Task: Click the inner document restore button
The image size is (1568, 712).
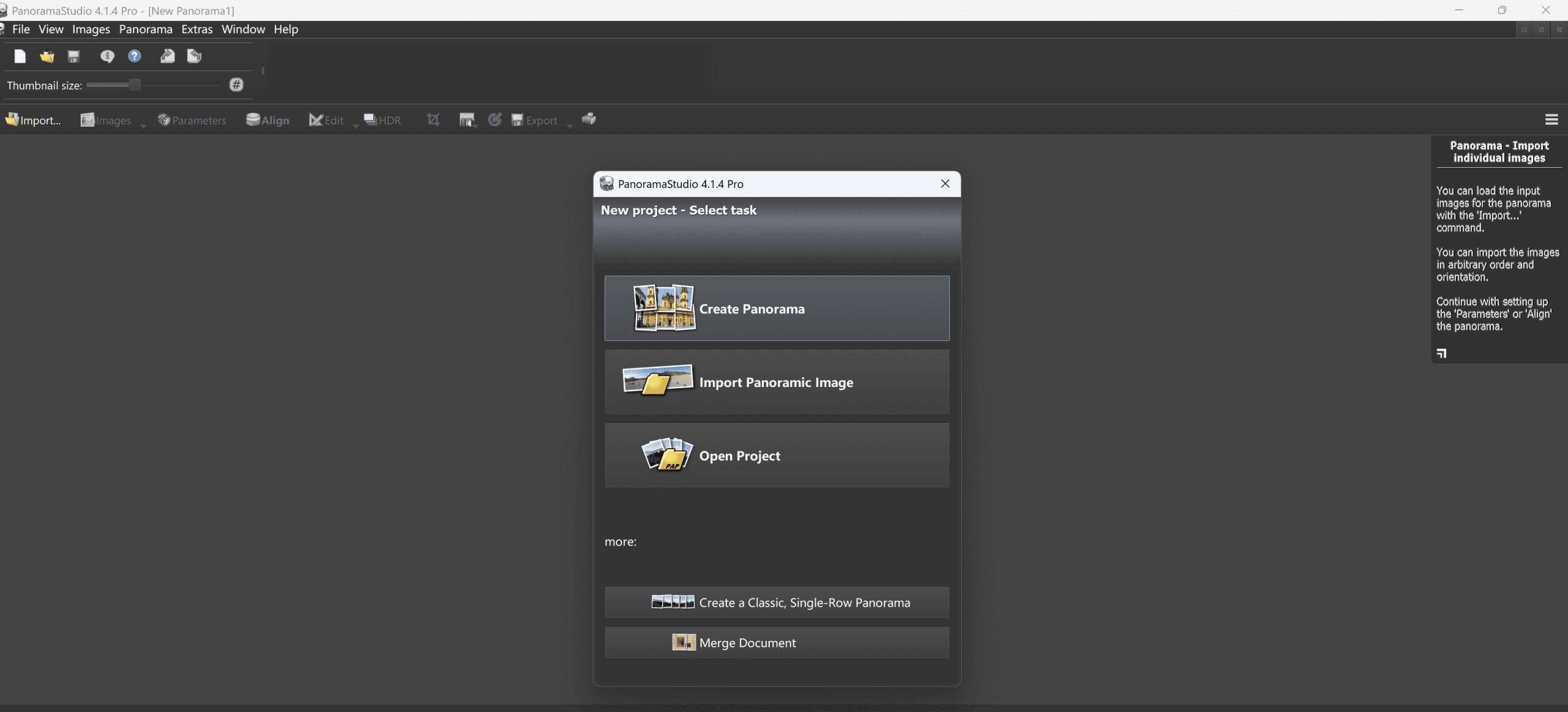Action: pyautogui.click(x=1541, y=29)
